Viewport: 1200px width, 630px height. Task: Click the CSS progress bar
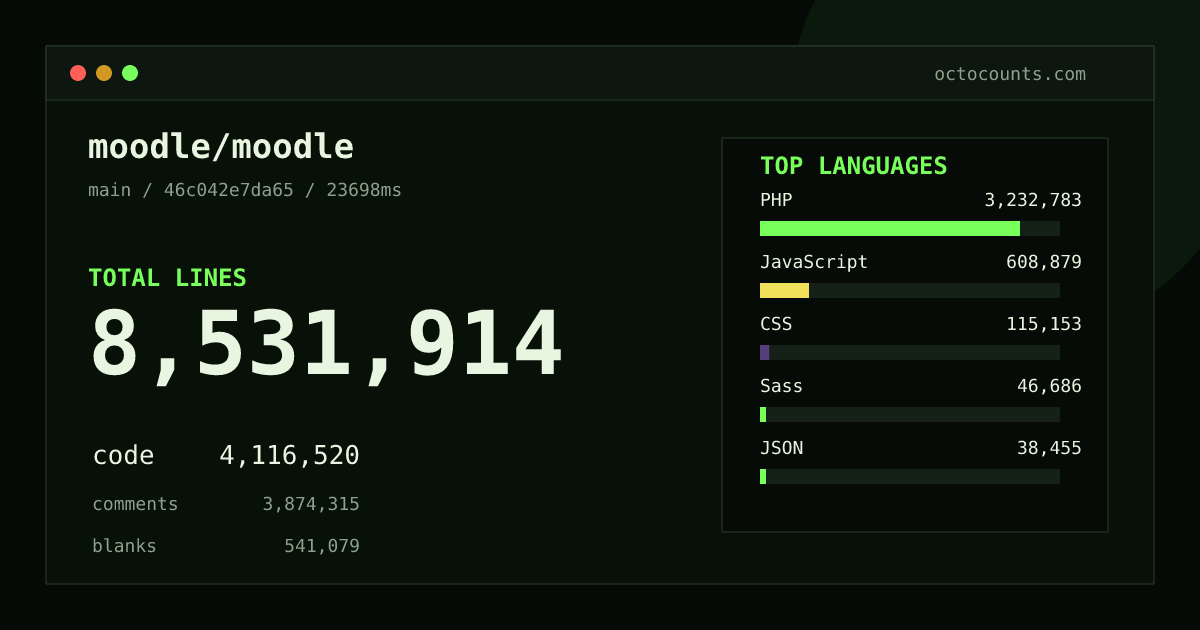910,352
